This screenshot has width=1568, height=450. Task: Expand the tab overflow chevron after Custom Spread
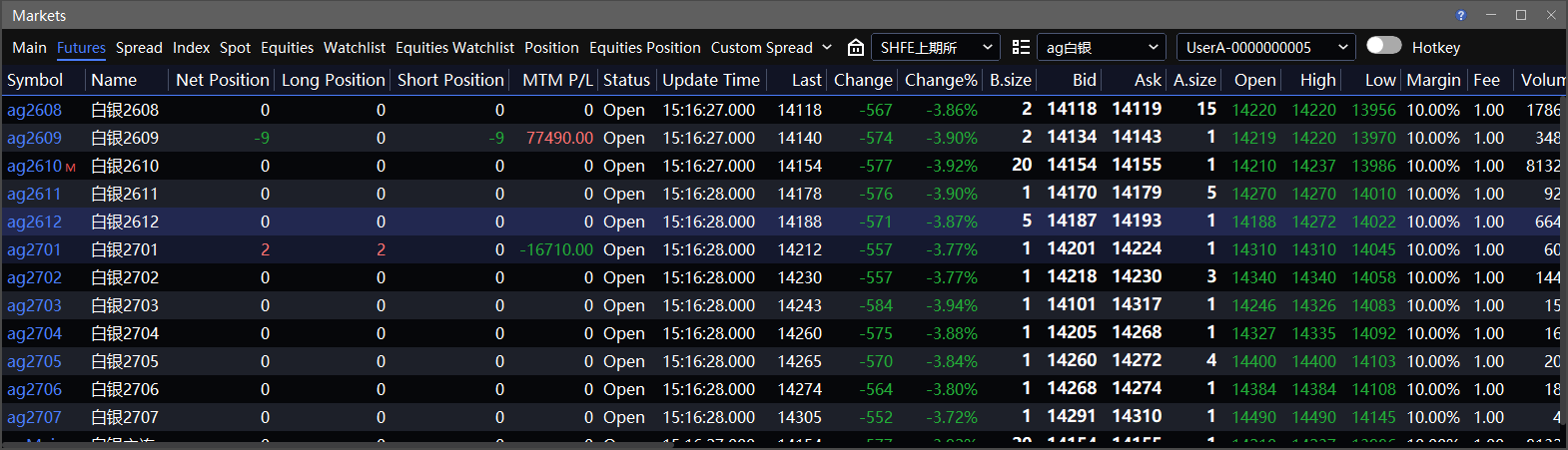(x=827, y=47)
